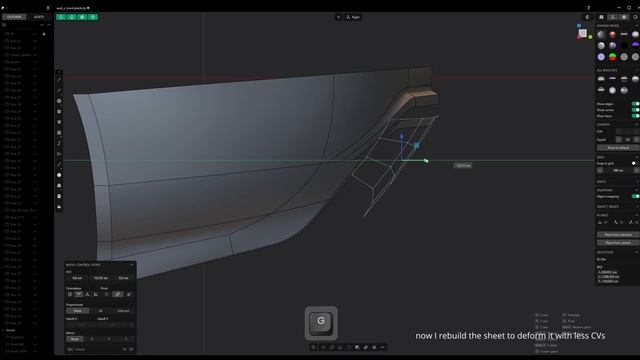
Task: Click the Plane from selection button
Action: 618,235
